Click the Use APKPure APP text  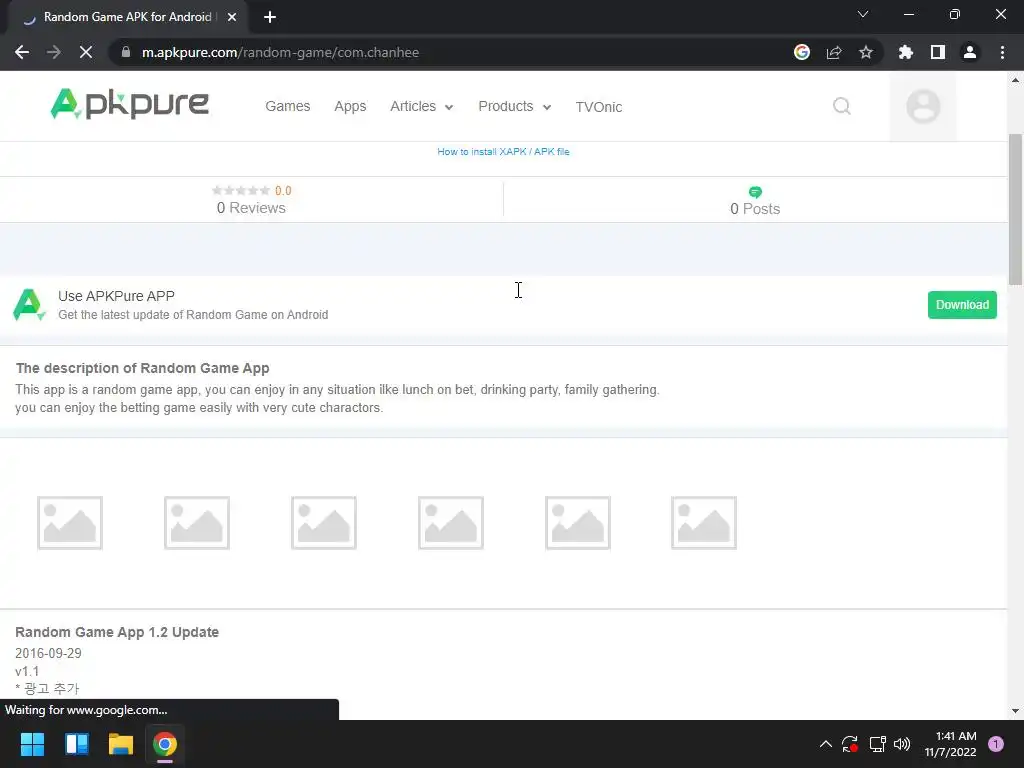coord(116,296)
